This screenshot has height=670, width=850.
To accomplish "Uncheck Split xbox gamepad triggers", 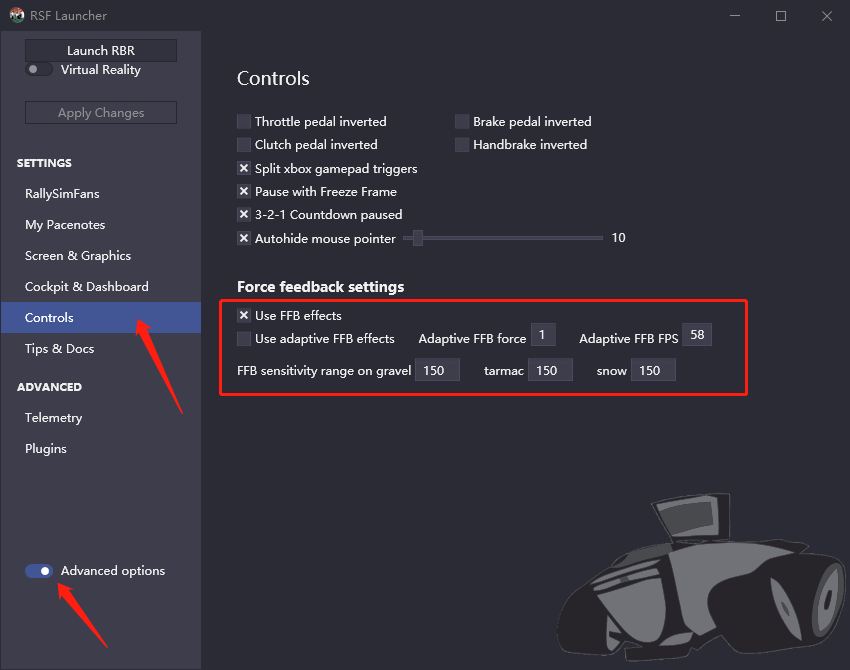I will coord(244,169).
